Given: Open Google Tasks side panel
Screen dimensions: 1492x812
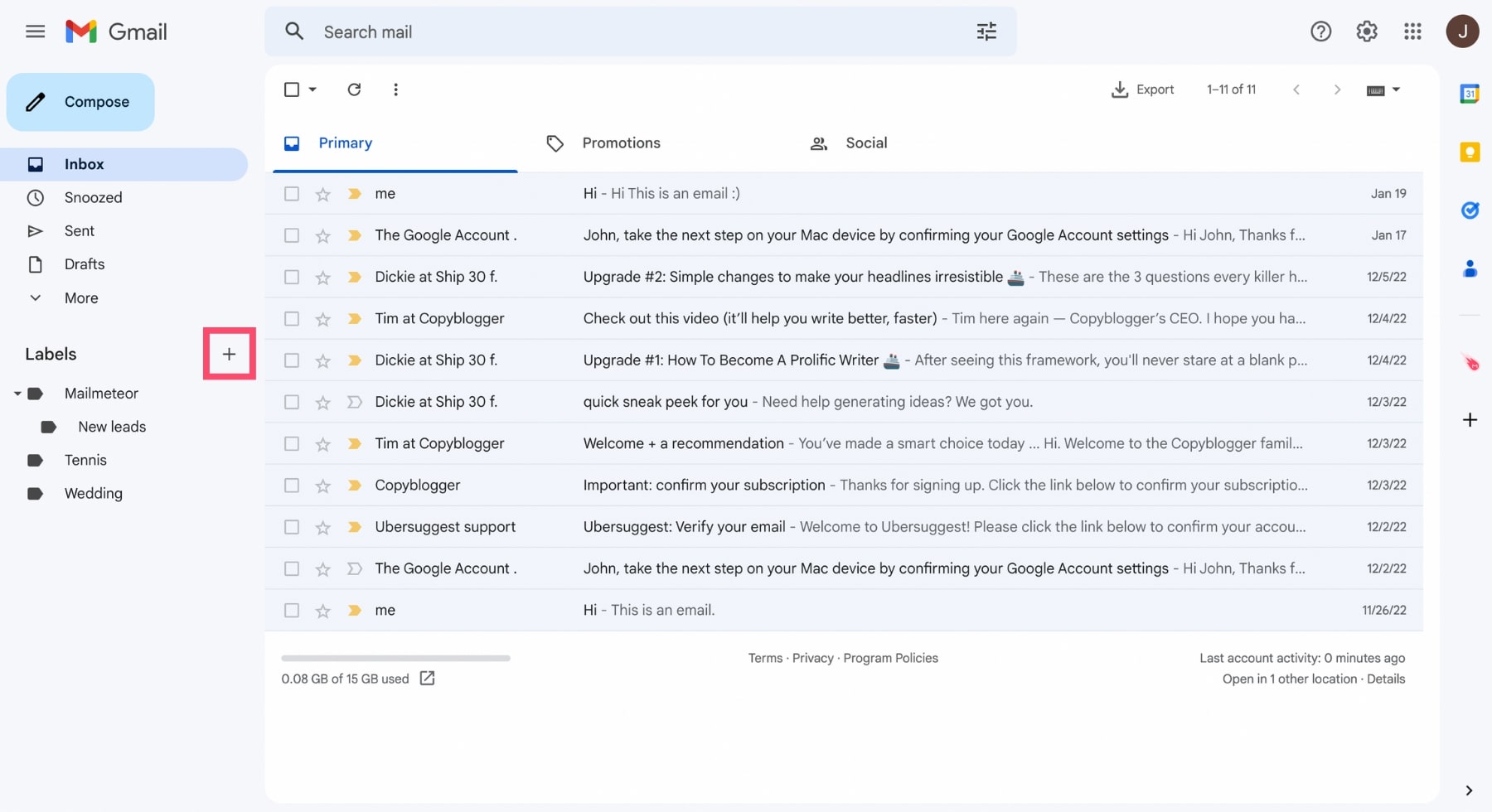Looking at the screenshot, I should tap(1470, 210).
